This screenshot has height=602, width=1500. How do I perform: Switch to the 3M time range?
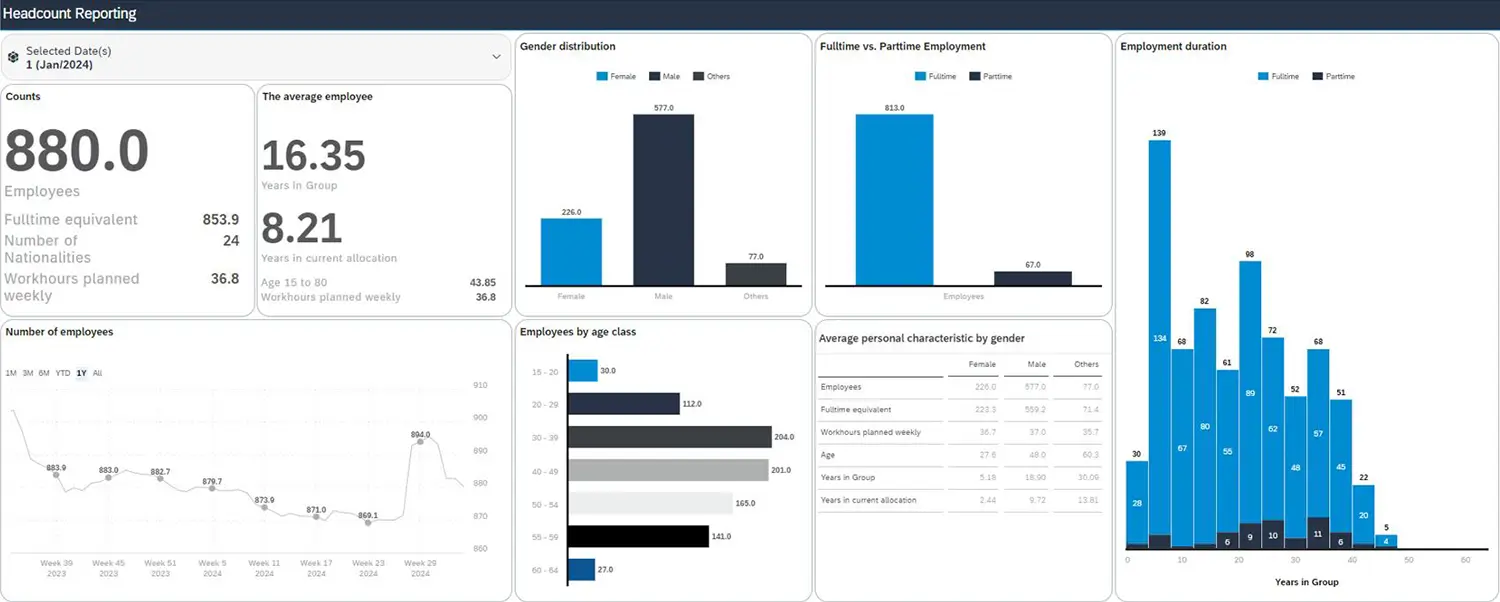click(x=28, y=373)
